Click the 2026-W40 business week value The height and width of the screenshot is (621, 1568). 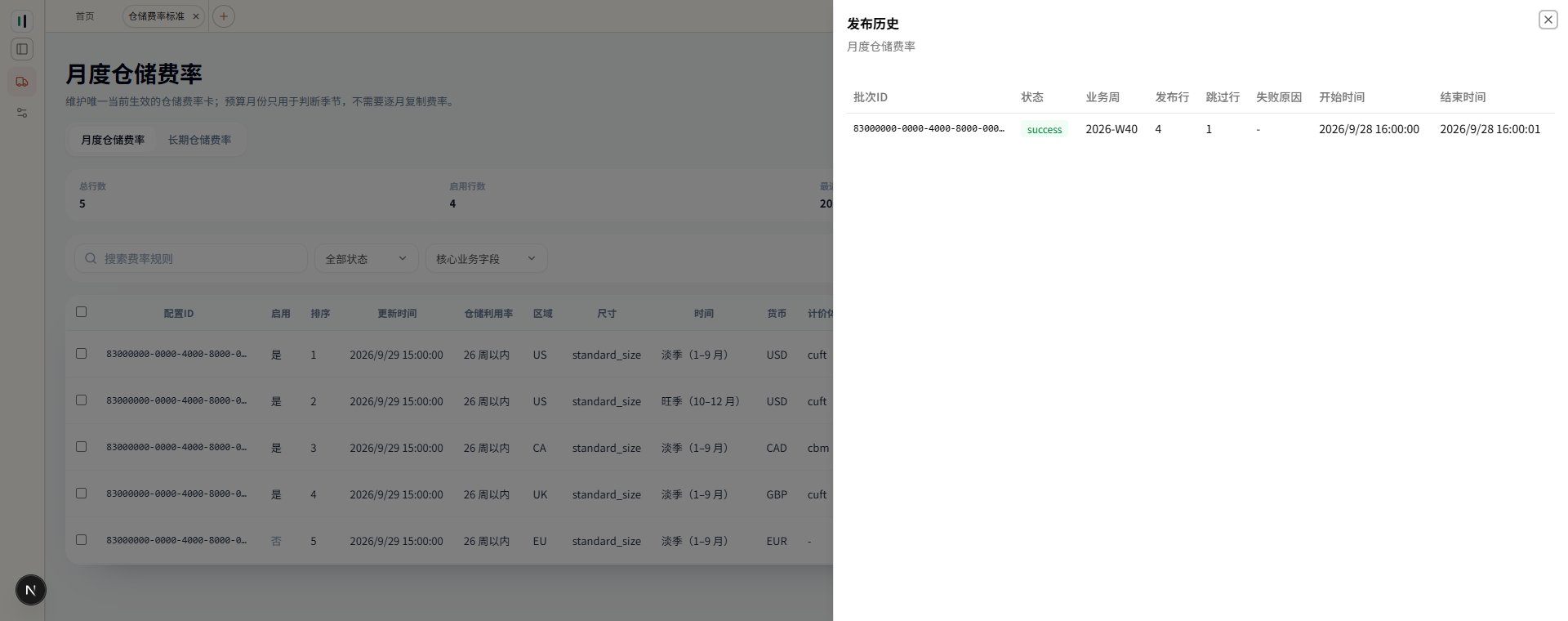click(1111, 129)
